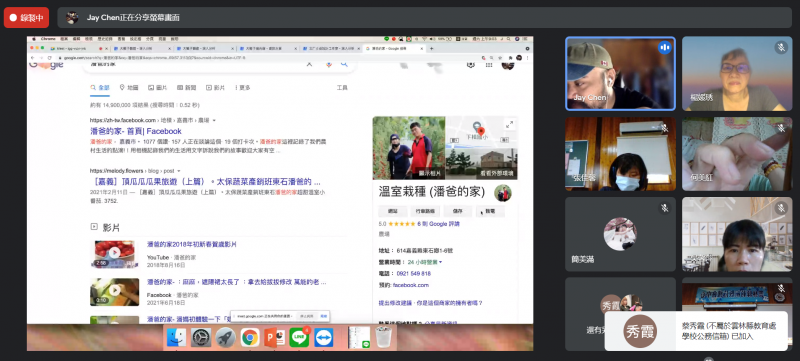The image size is (800, 361).
Task: Open Google Chrome from the Dock
Action: [250, 338]
